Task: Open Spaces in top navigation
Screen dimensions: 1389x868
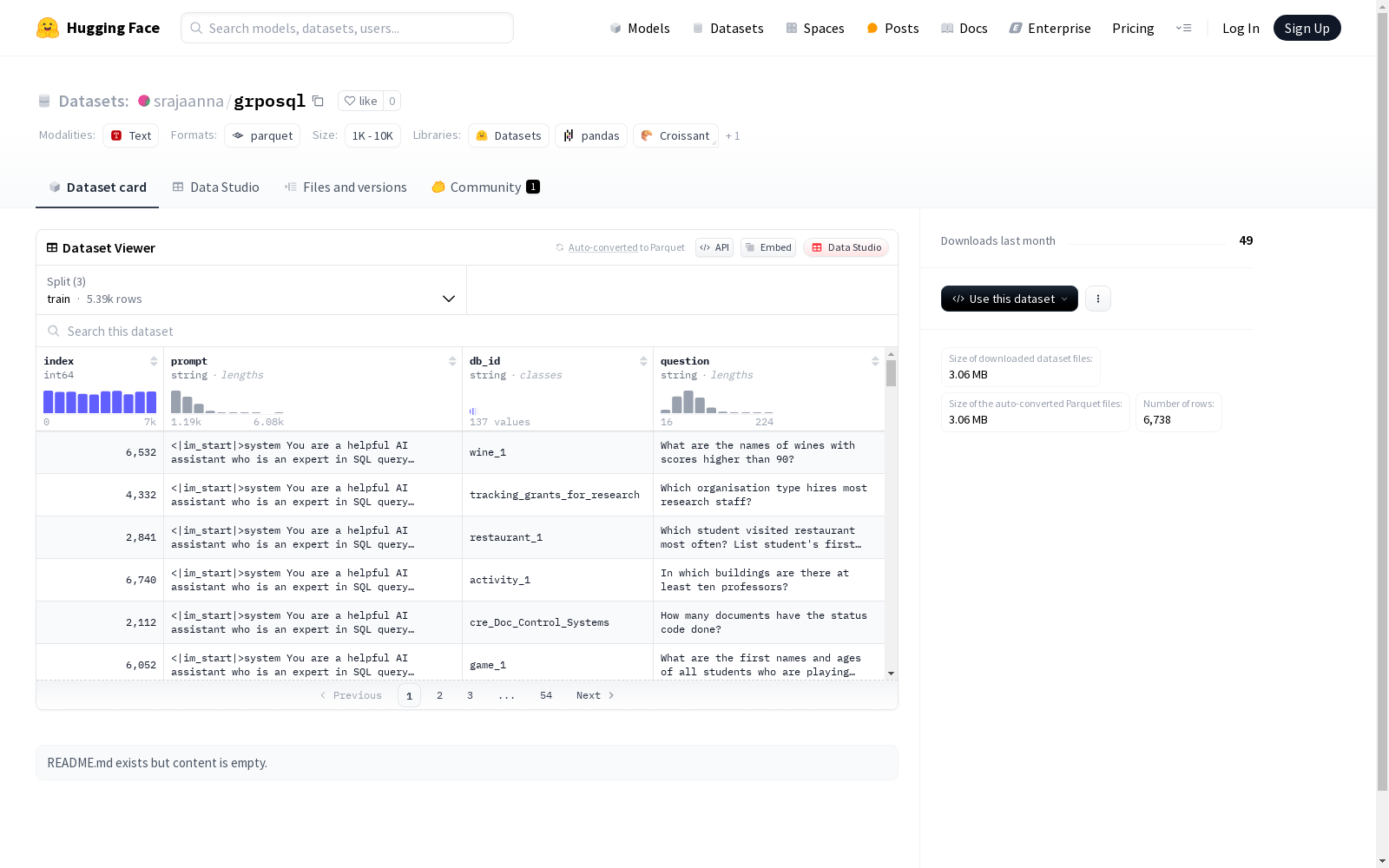Action: coord(814,28)
